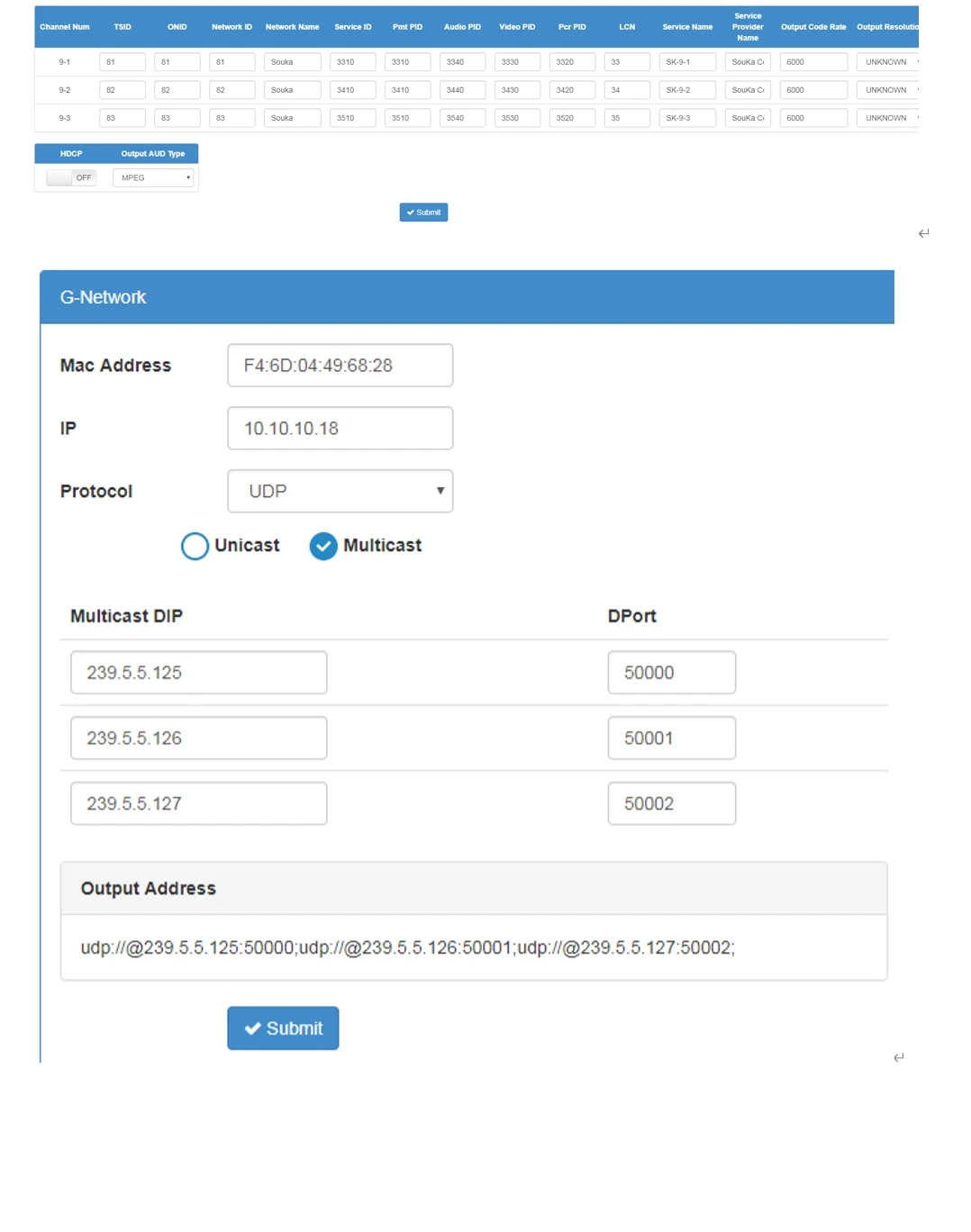Select the Unicast radio option
Viewport: 971px width, 1232px height.
coord(195,546)
